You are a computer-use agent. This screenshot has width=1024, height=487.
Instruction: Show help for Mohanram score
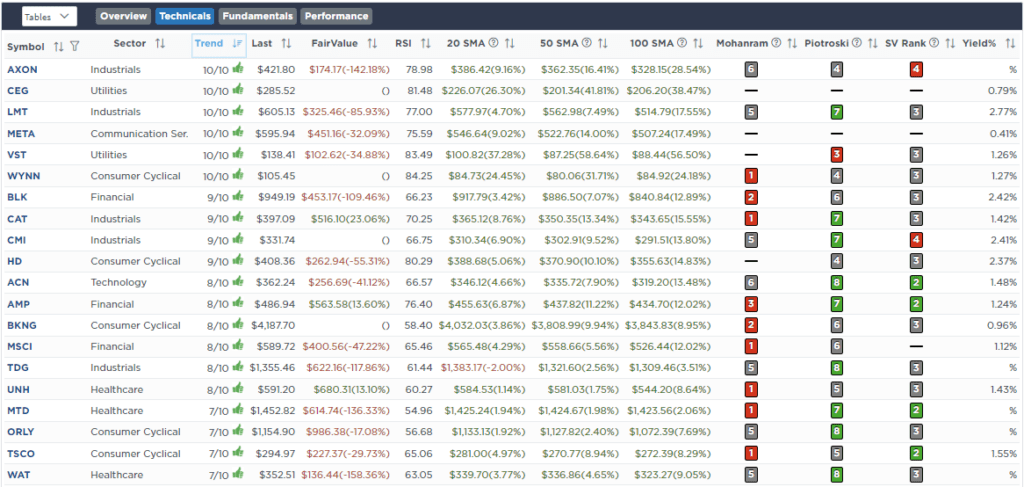tap(776, 44)
